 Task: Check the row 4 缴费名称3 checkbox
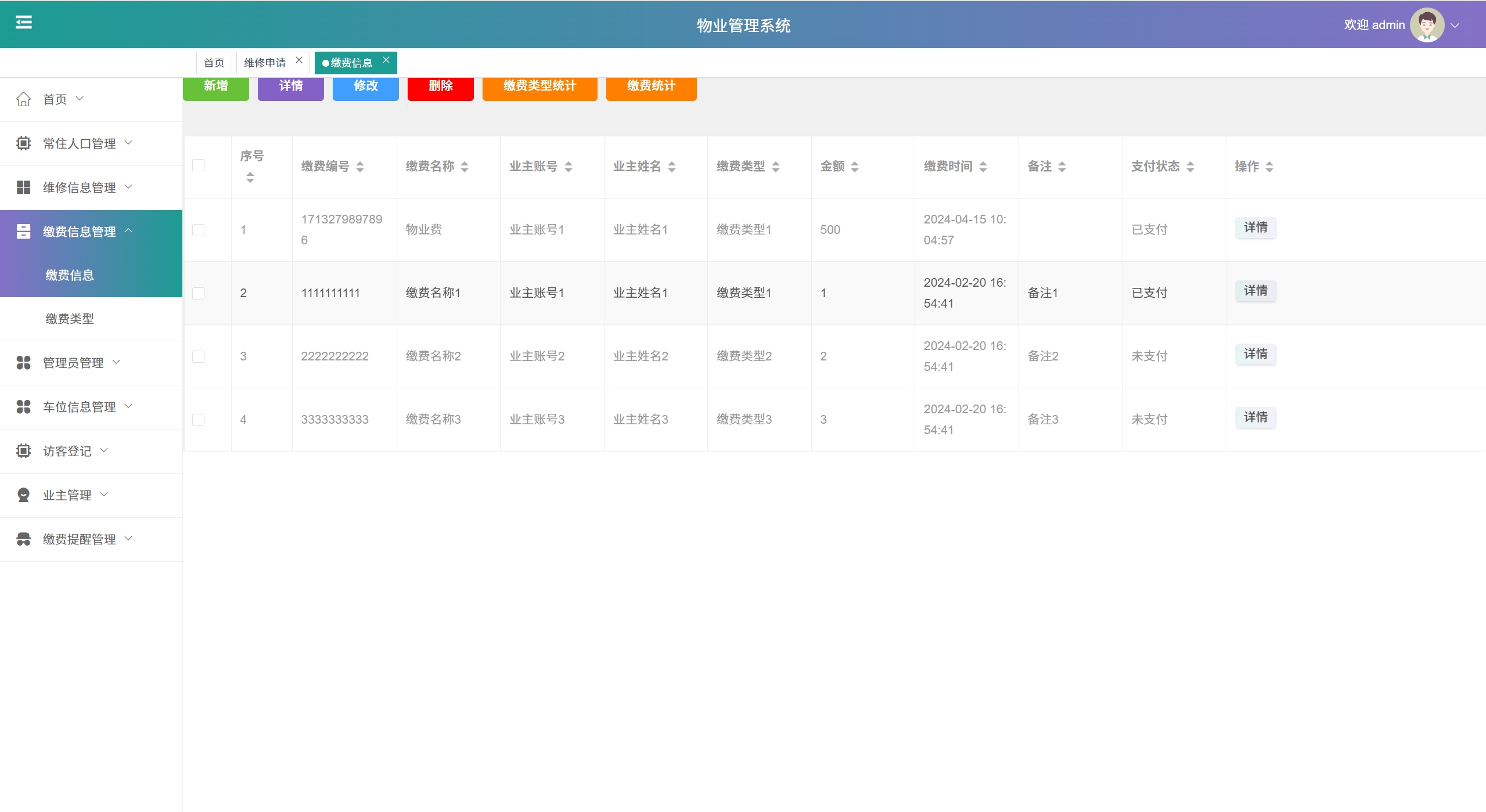pos(199,420)
